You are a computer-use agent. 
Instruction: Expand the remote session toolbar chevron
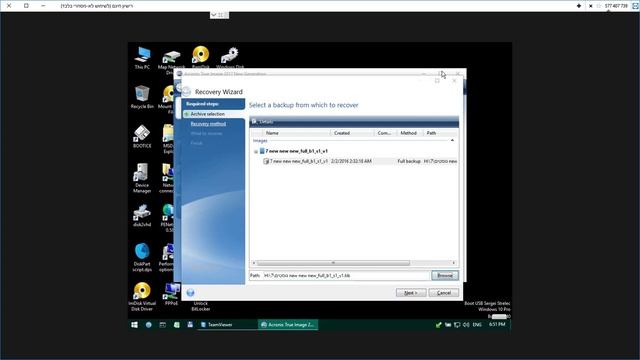point(213,15)
